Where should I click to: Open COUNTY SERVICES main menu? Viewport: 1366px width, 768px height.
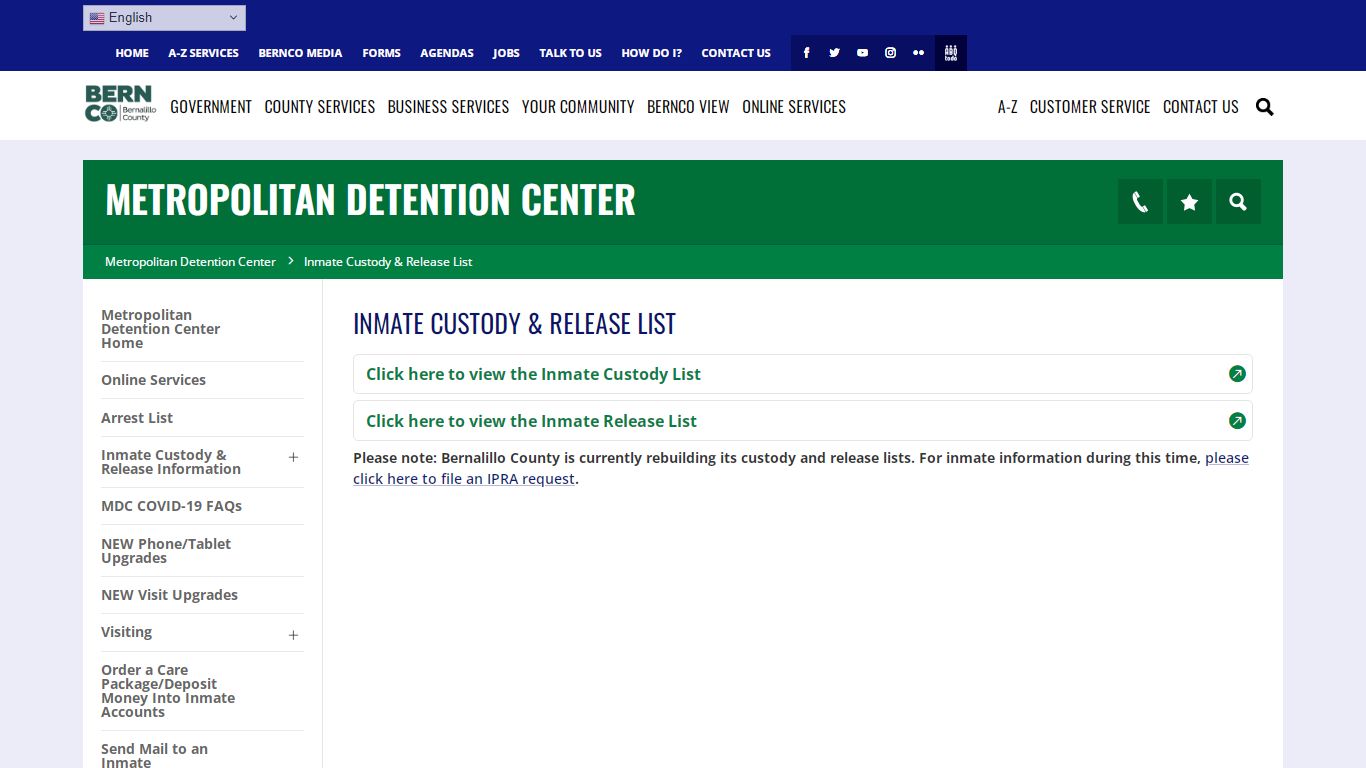point(320,107)
